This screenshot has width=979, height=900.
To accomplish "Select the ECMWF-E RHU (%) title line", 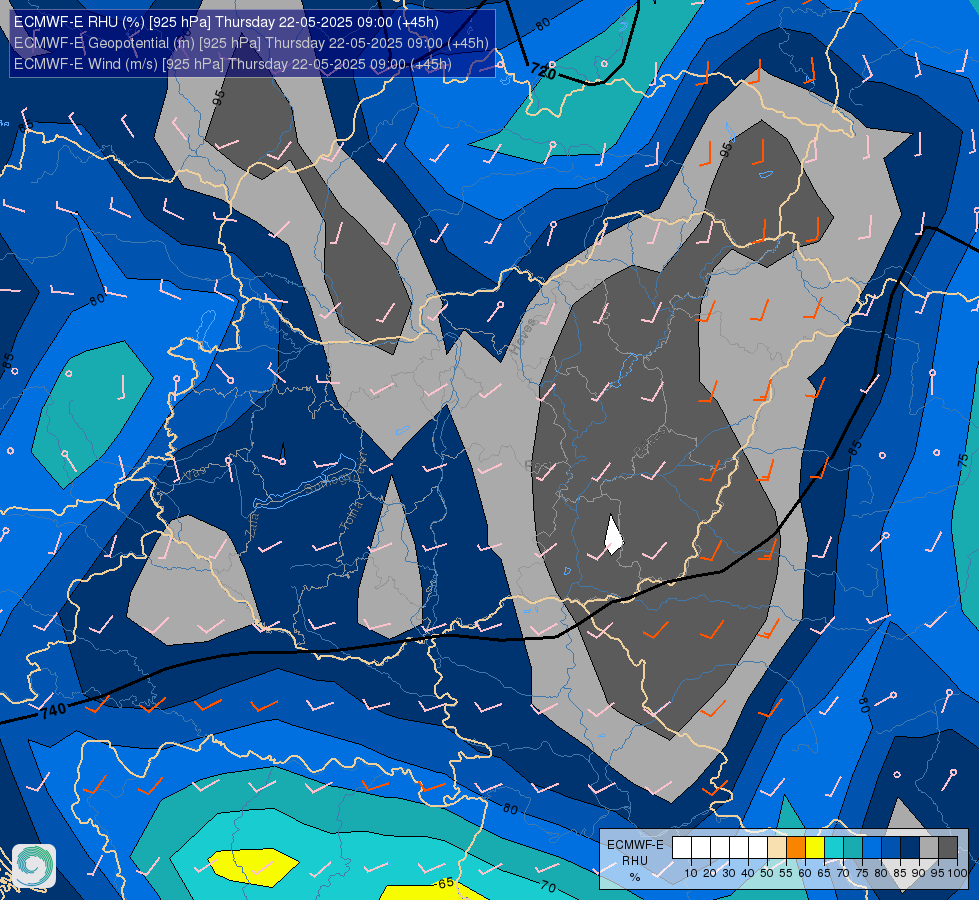I will point(226,22).
